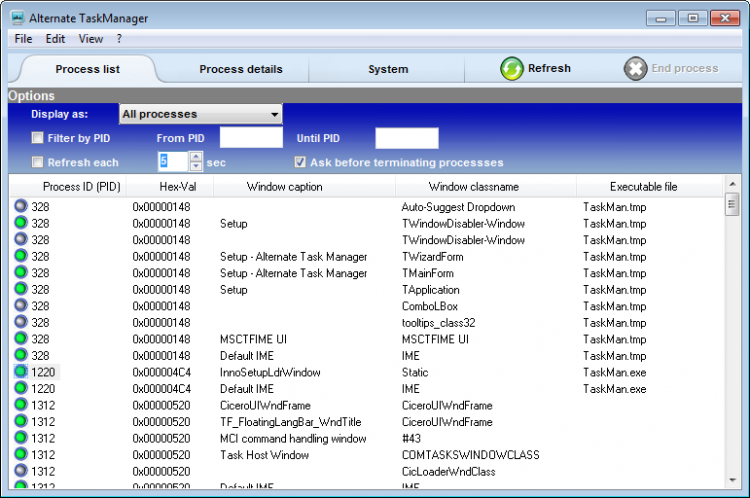Increase refresh seconds with up arrow
The height and width of the screenshot is (498, 750).
click(x=196, y=156)
